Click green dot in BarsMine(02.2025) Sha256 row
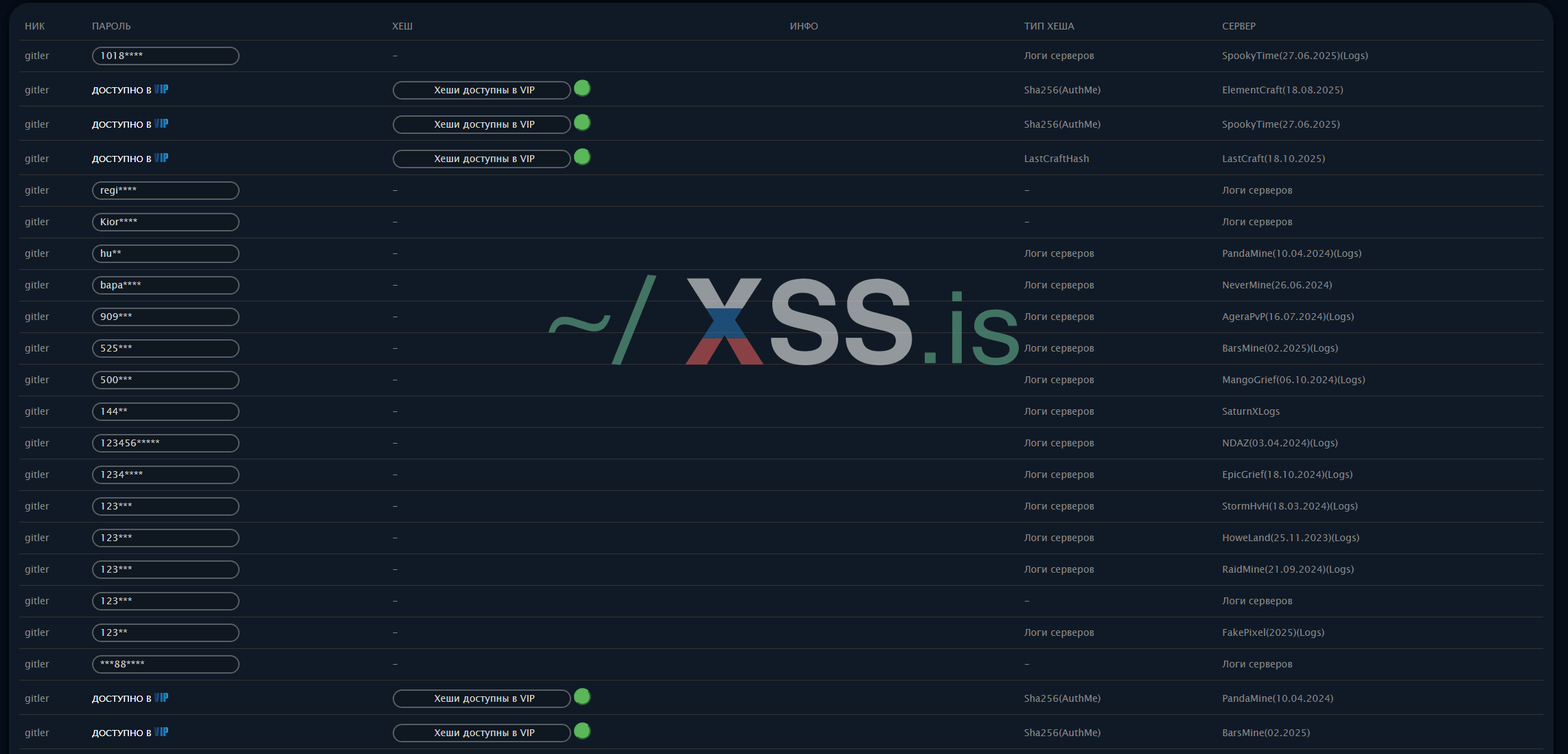 [582, 731]
